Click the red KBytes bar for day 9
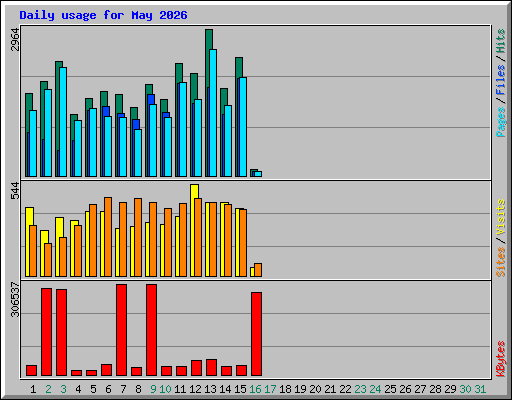This screenshot has width=512, height=400. [x=151, y=330]
